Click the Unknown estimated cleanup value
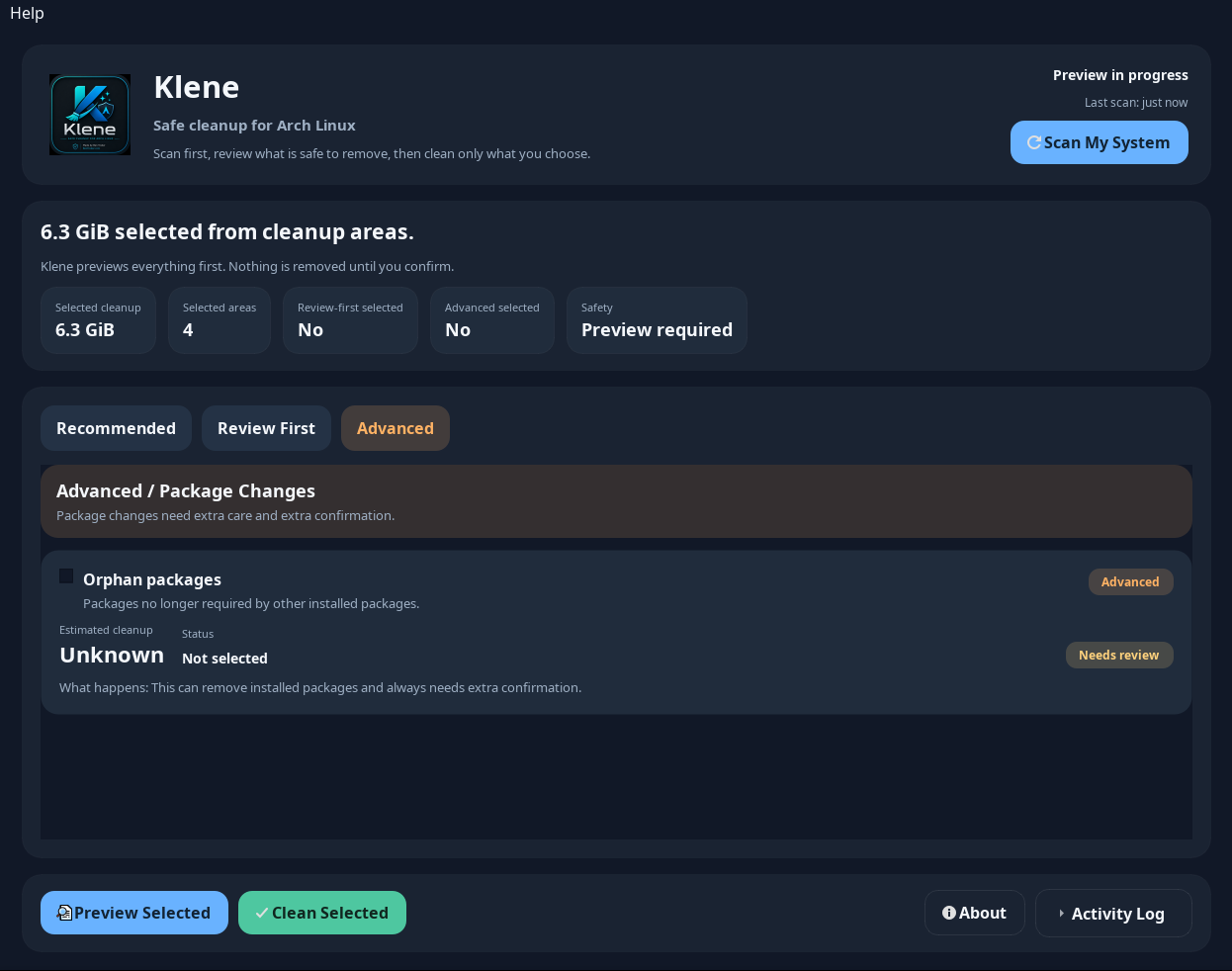 (112, 655)
